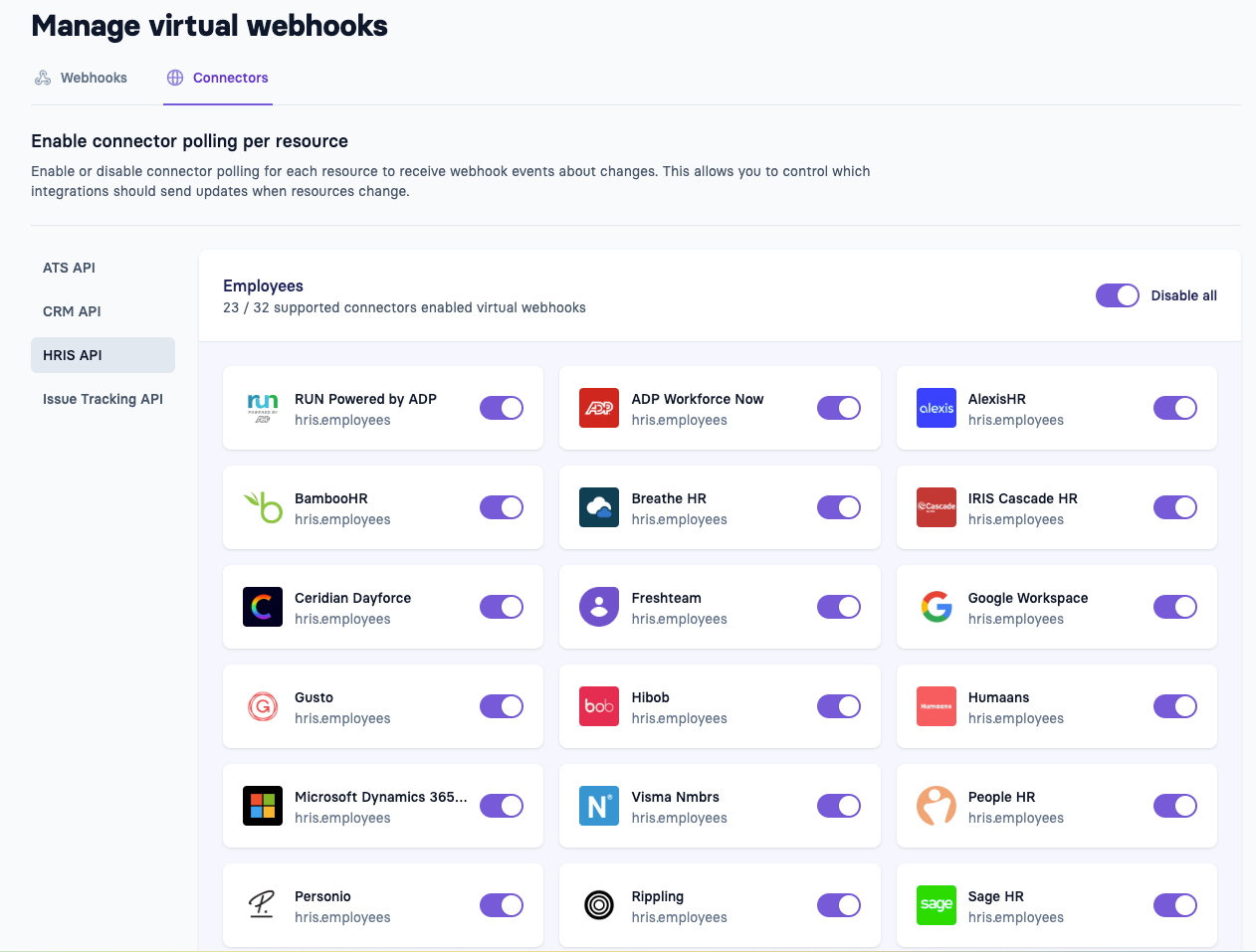This screenshot has height=952, width=1256.
Task: Click the Hibob bob logo
Action: pos(599,706)
